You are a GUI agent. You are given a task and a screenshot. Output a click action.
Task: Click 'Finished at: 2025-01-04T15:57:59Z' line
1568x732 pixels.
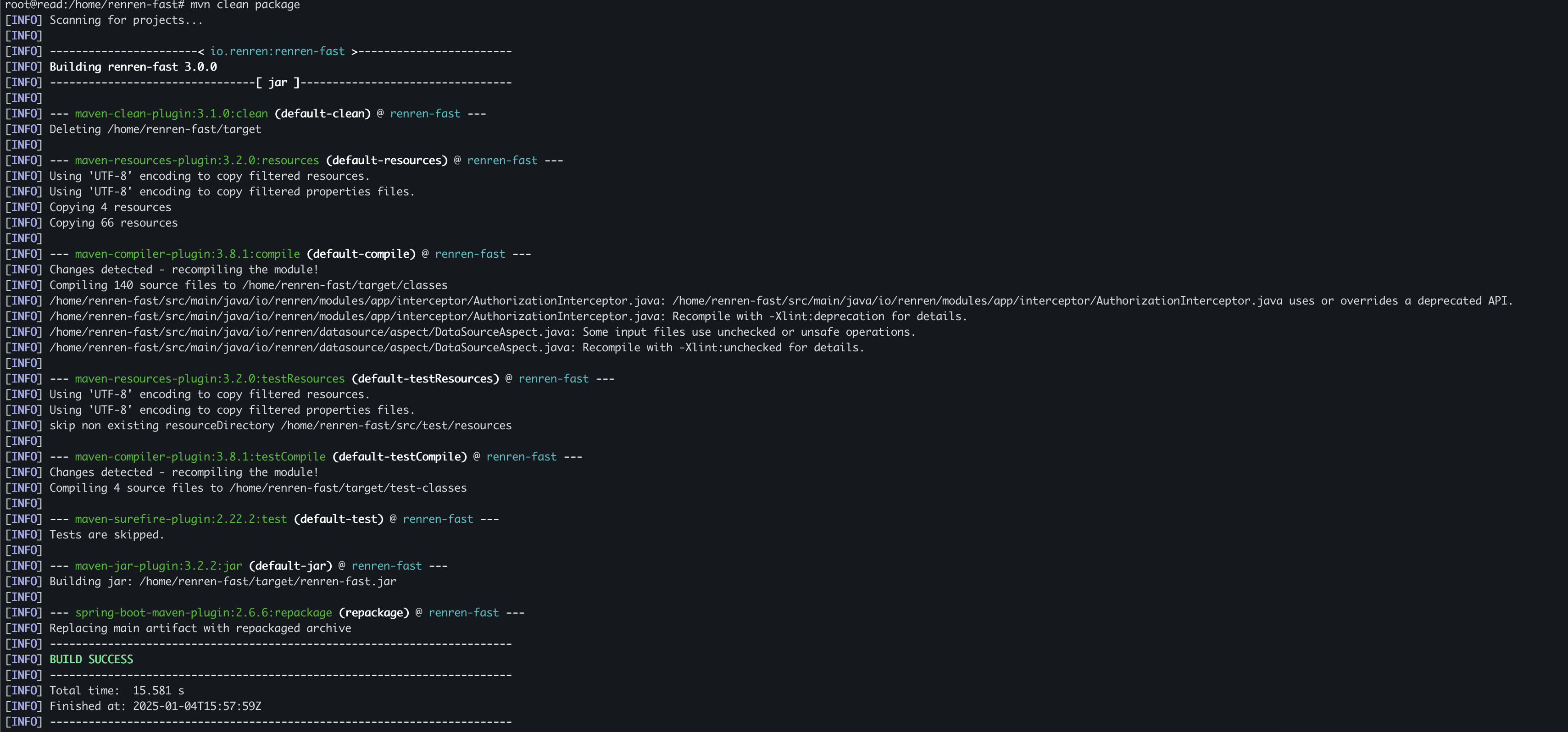155,706
